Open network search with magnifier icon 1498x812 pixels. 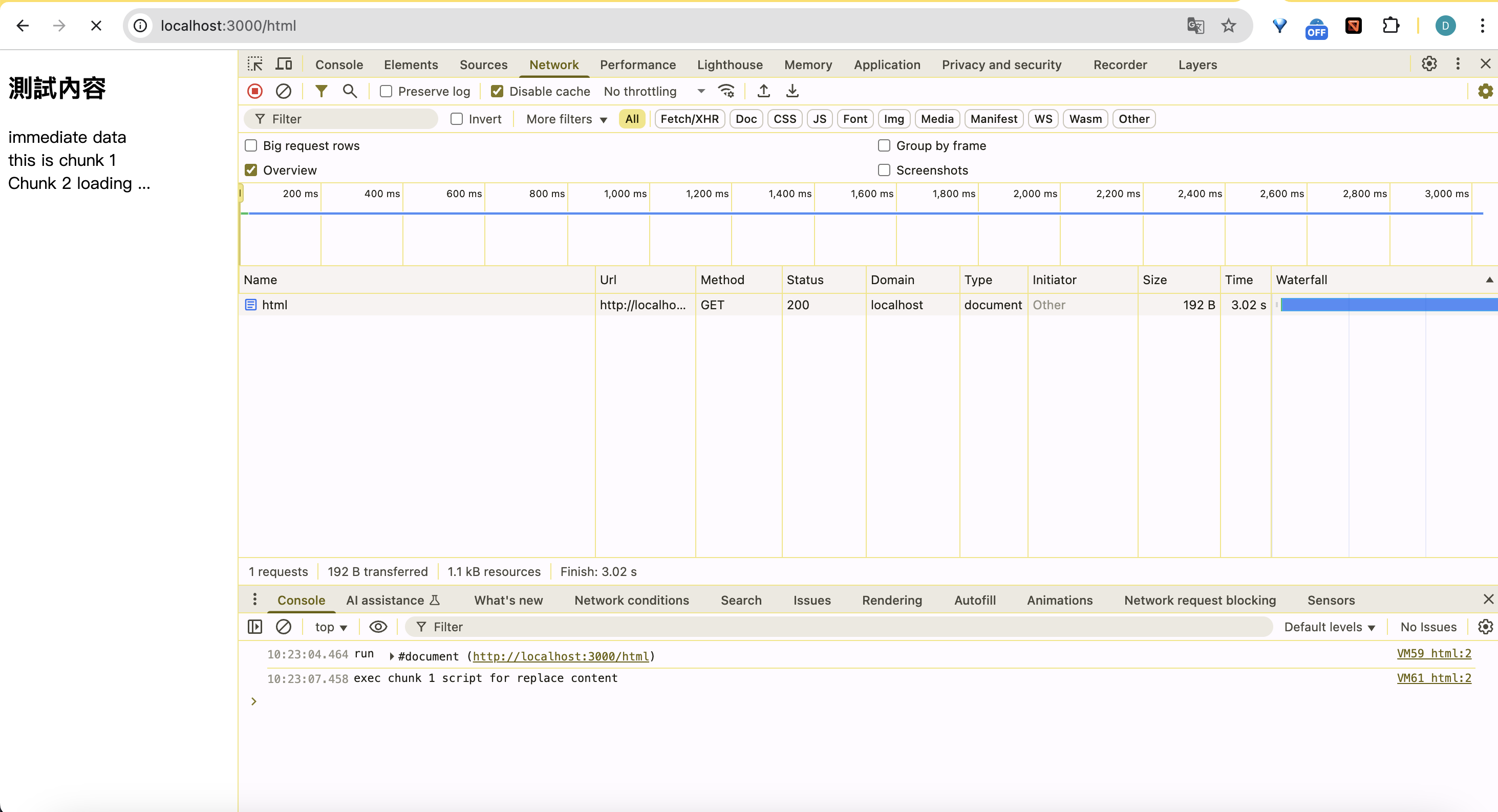pyautogui.click(x=350, y=91)
